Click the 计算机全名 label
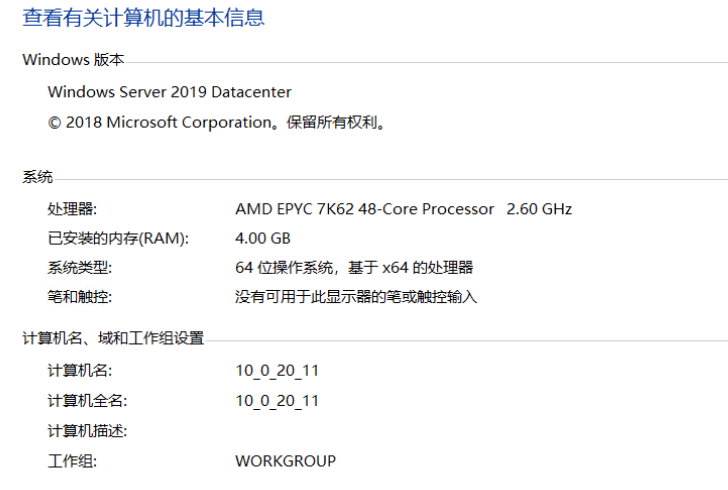728x490 pixels. point(88,401)
